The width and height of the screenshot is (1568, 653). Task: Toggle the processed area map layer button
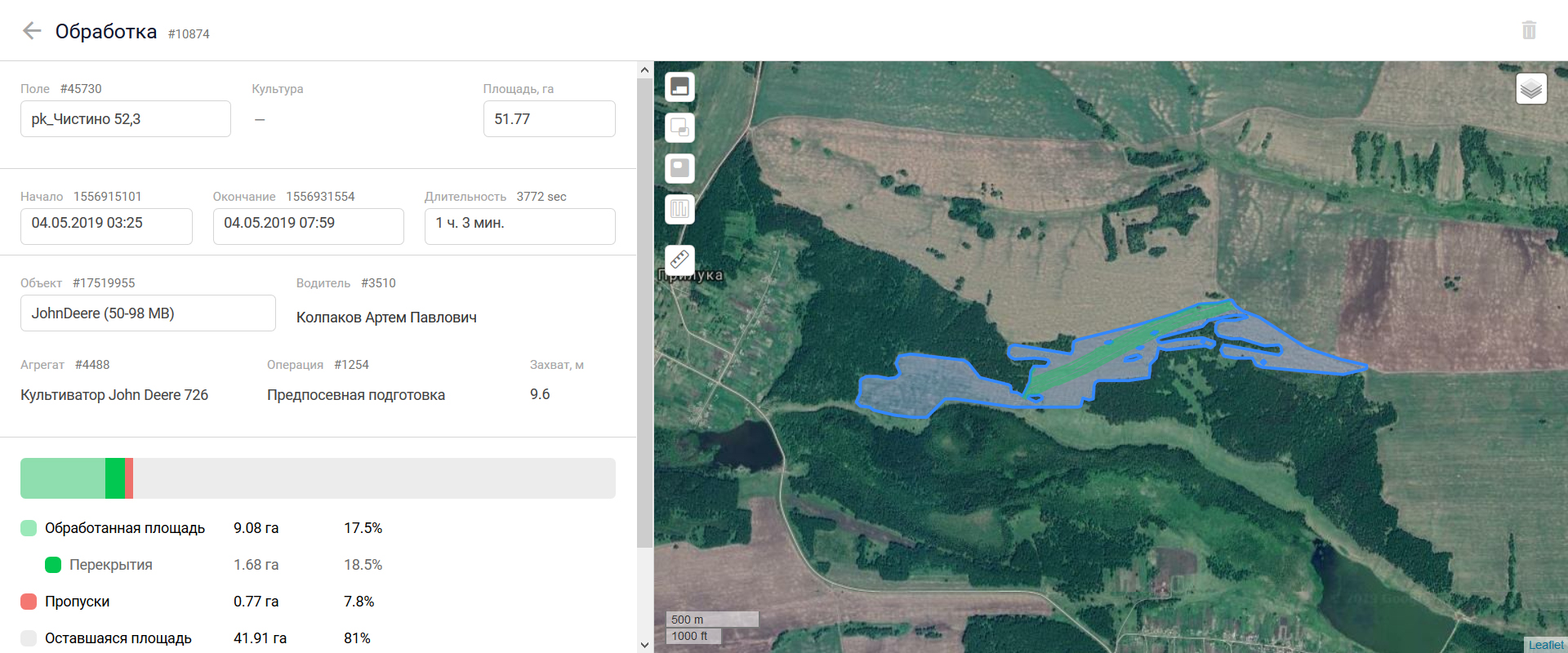click(x=679, y=87)
